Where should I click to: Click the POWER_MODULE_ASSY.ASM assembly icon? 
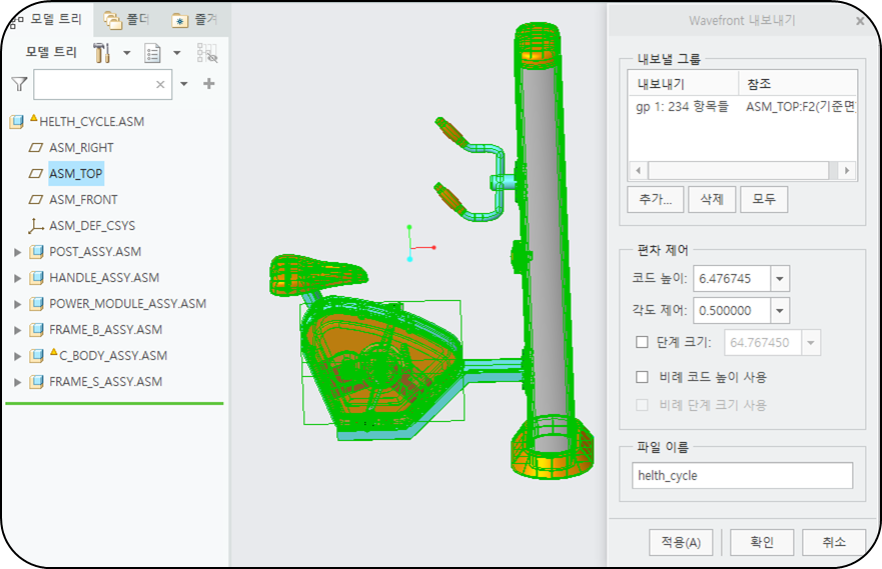pos(37,304)
